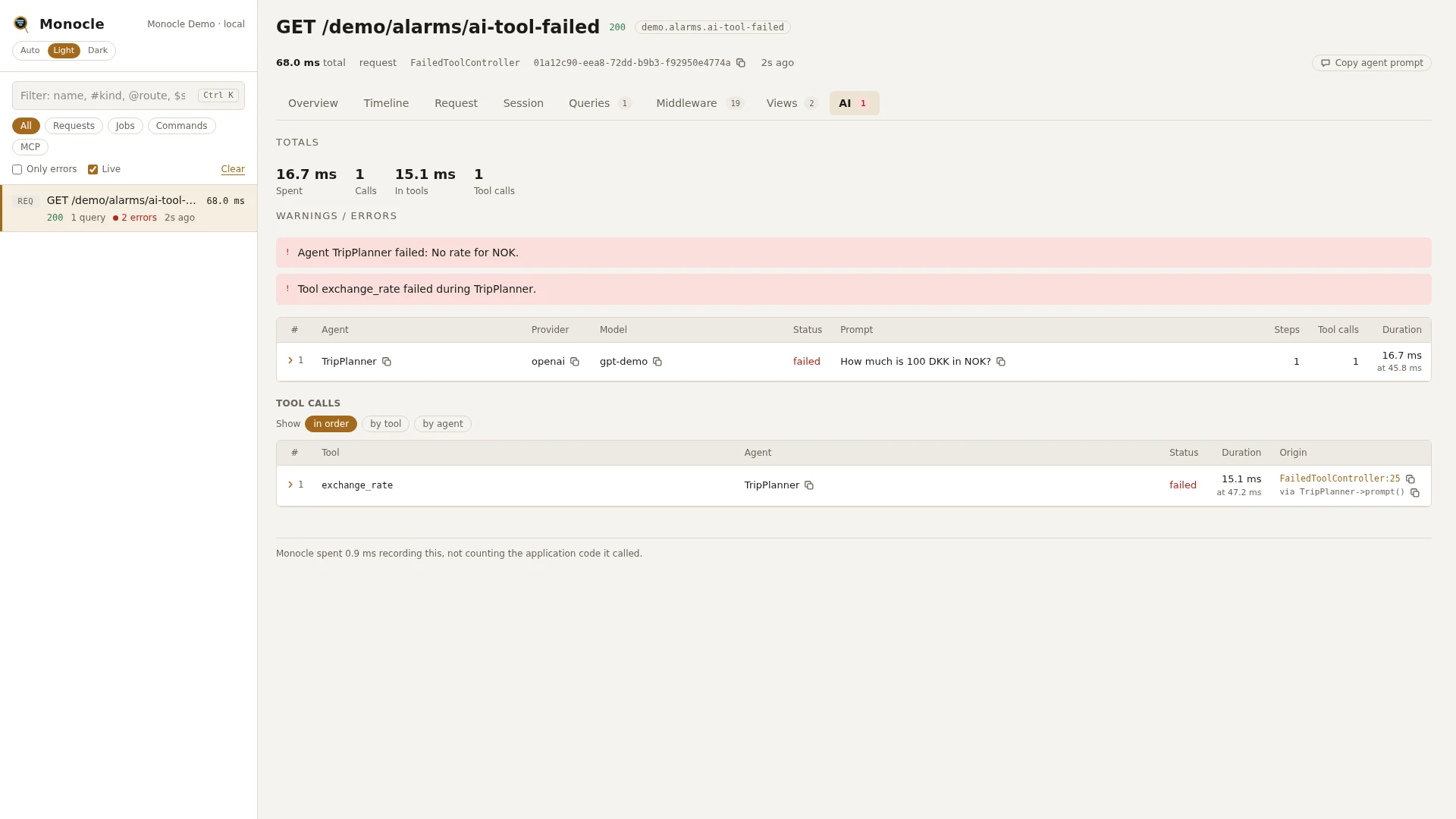This screenshot has height=819, width=1456.
Task: Open the Queries tab
Action: 600,103
